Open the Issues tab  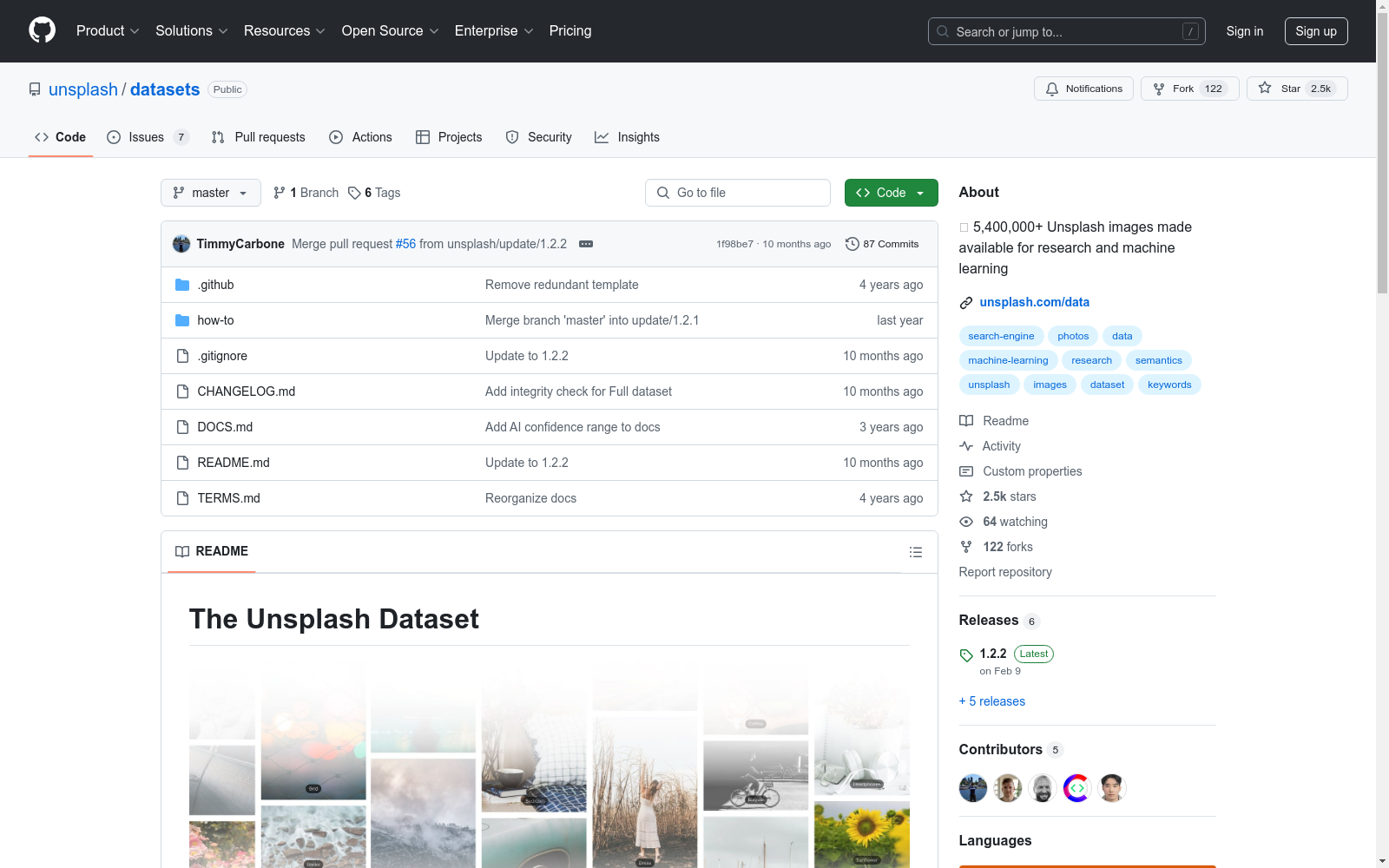pyautogui.click(x=148, y=137)
